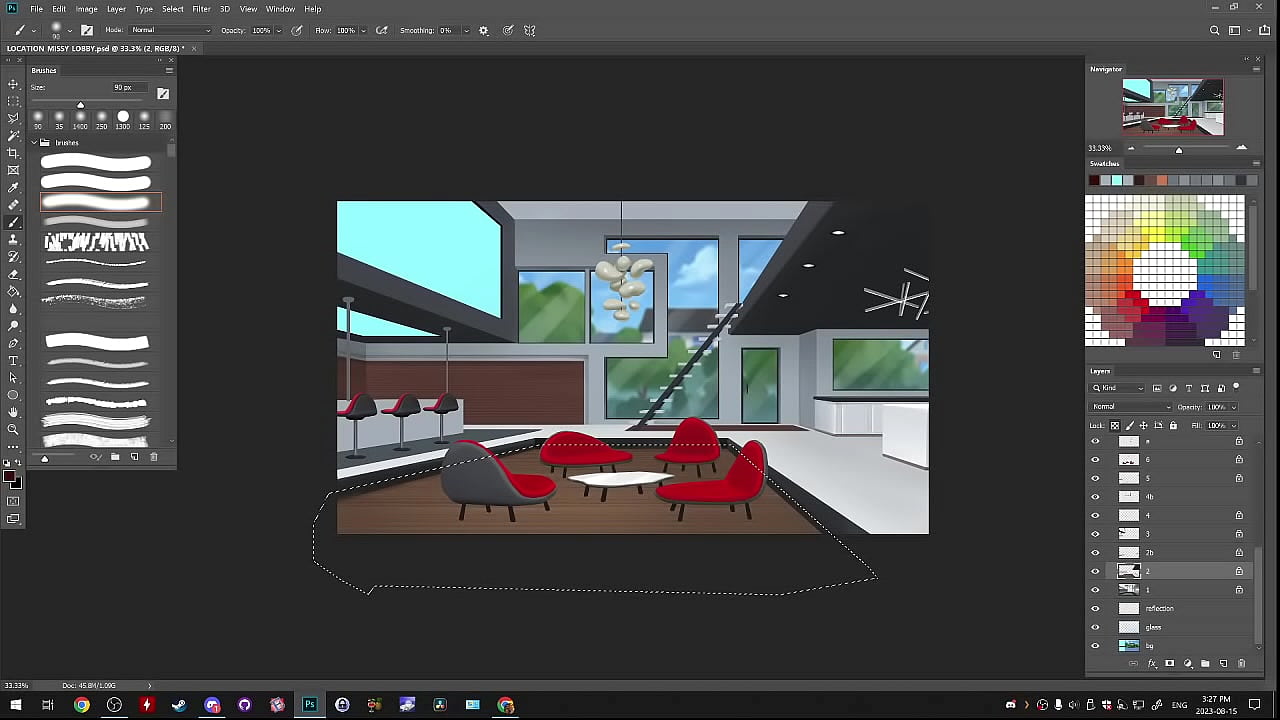
Task: Click the Navigator preview thumbnail
Action: point(1172,107)
